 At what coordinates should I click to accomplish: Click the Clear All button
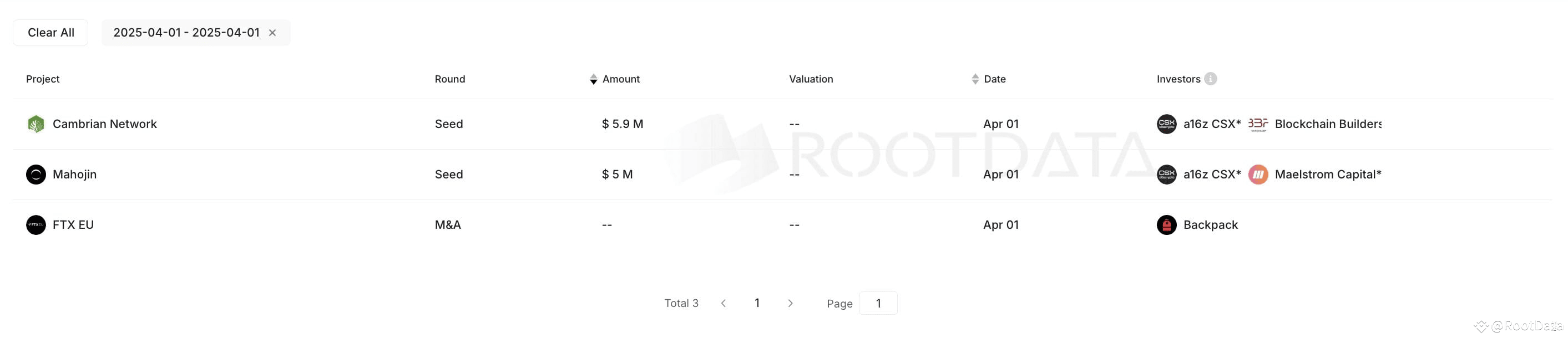pyautogui.click(x=50, y=32)
